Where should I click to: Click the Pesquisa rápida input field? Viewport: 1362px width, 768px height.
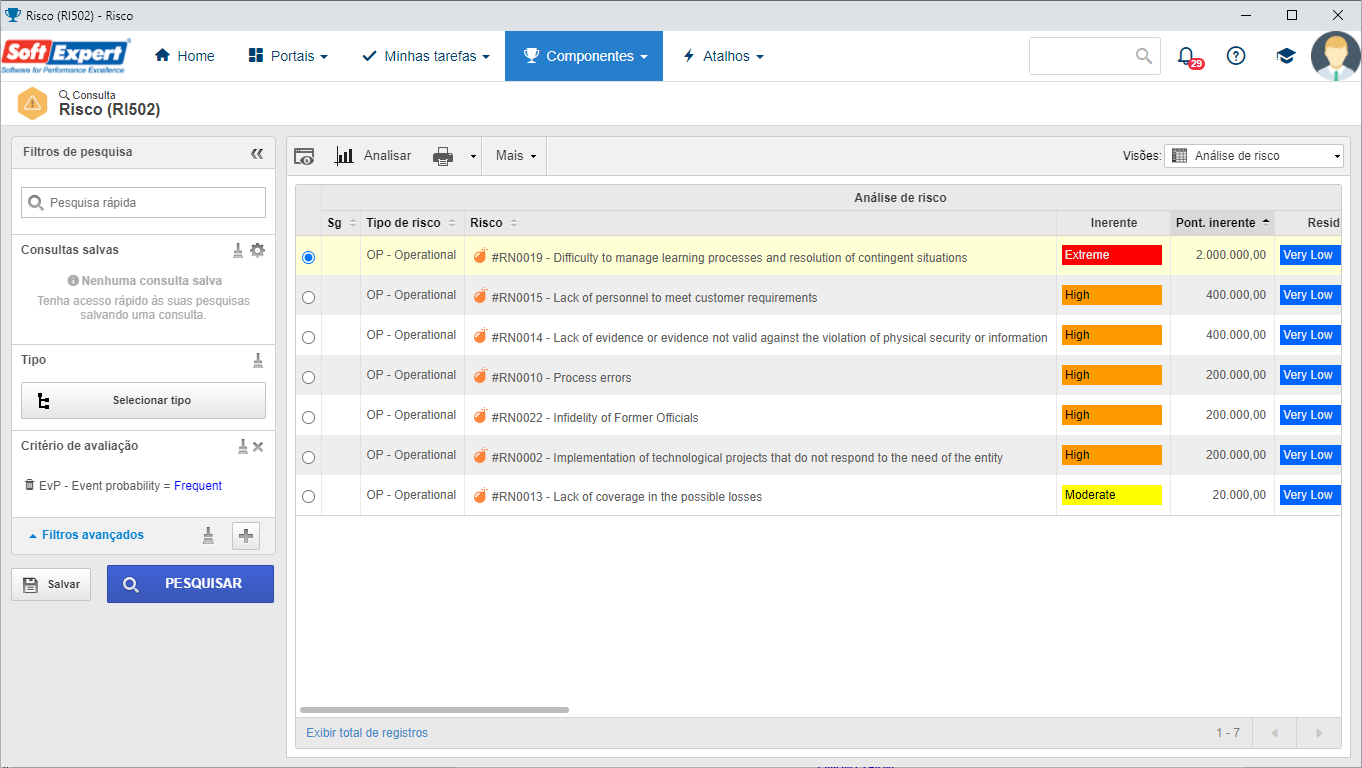pos(143,202)
